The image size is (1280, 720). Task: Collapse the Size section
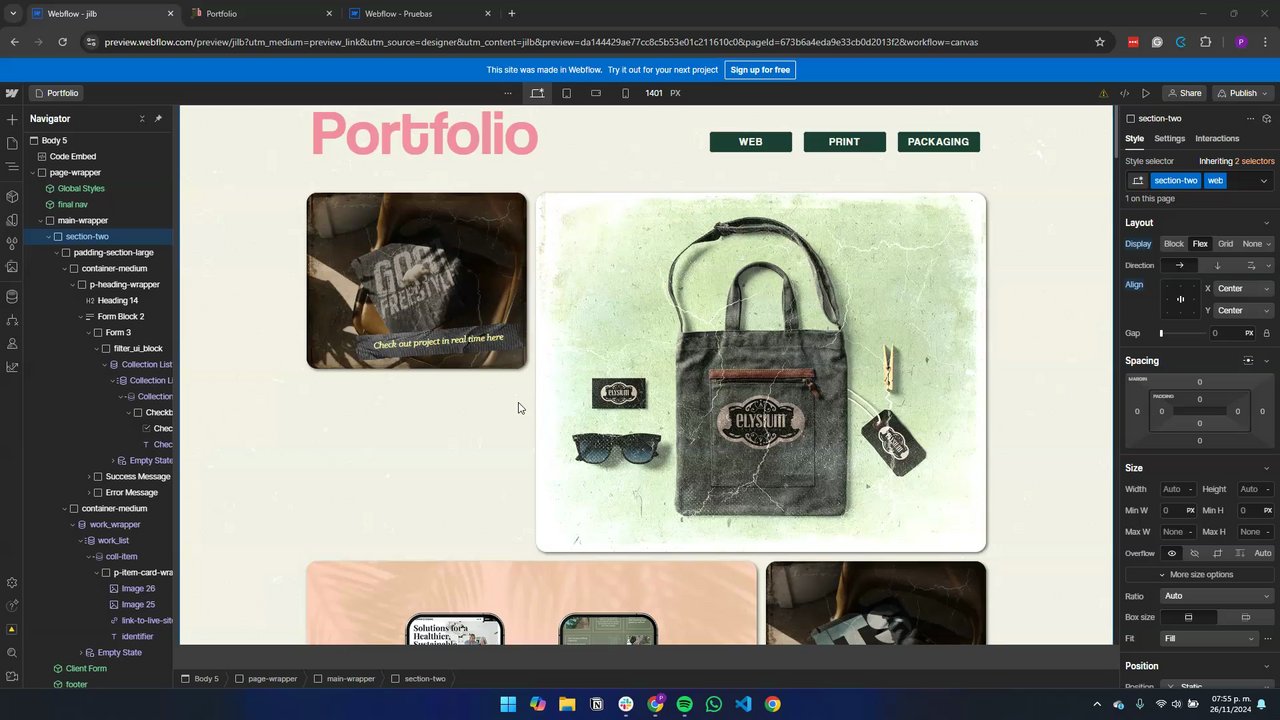point(1266,468)
